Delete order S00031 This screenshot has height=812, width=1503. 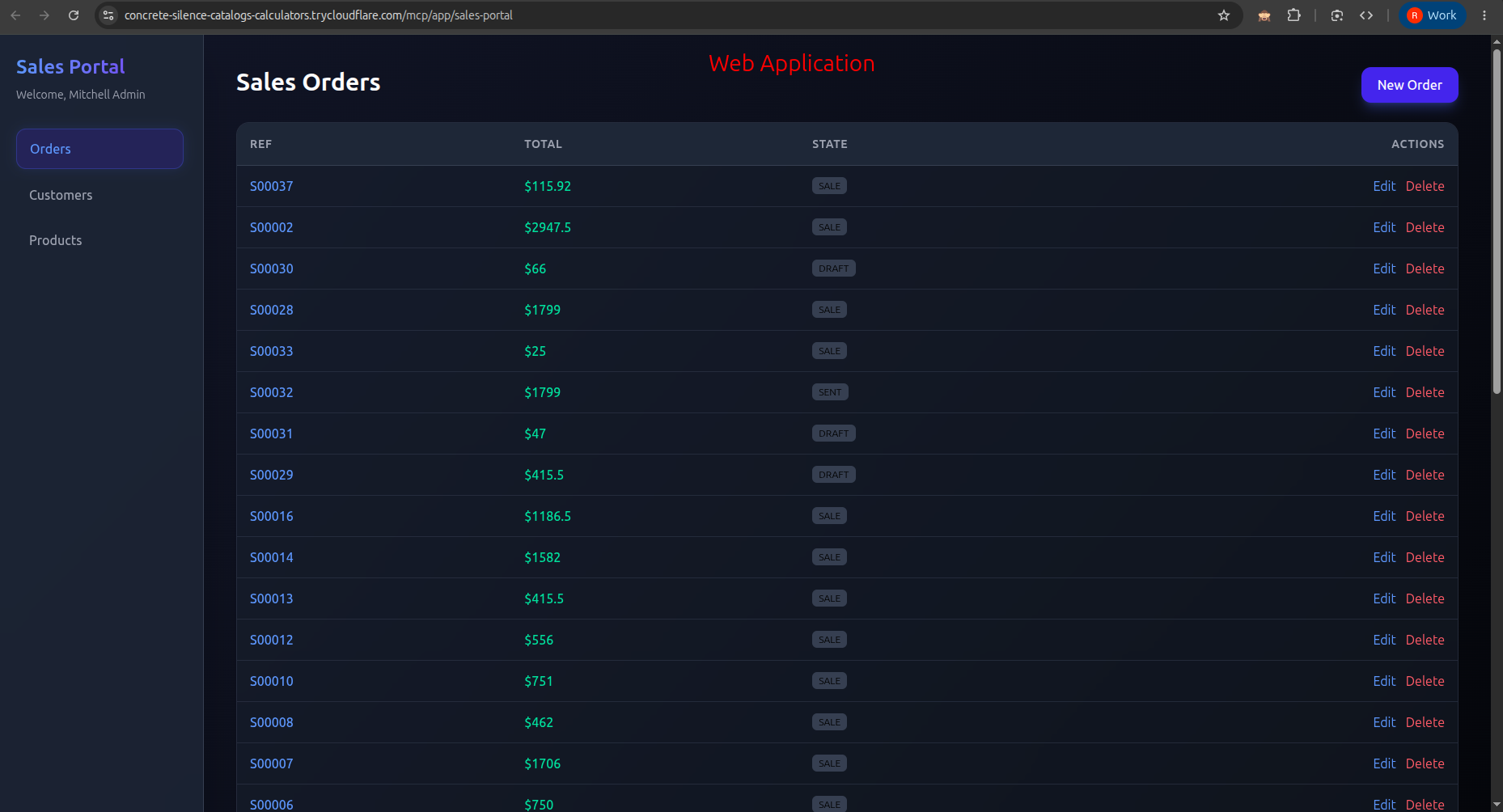click(1425, 433)
